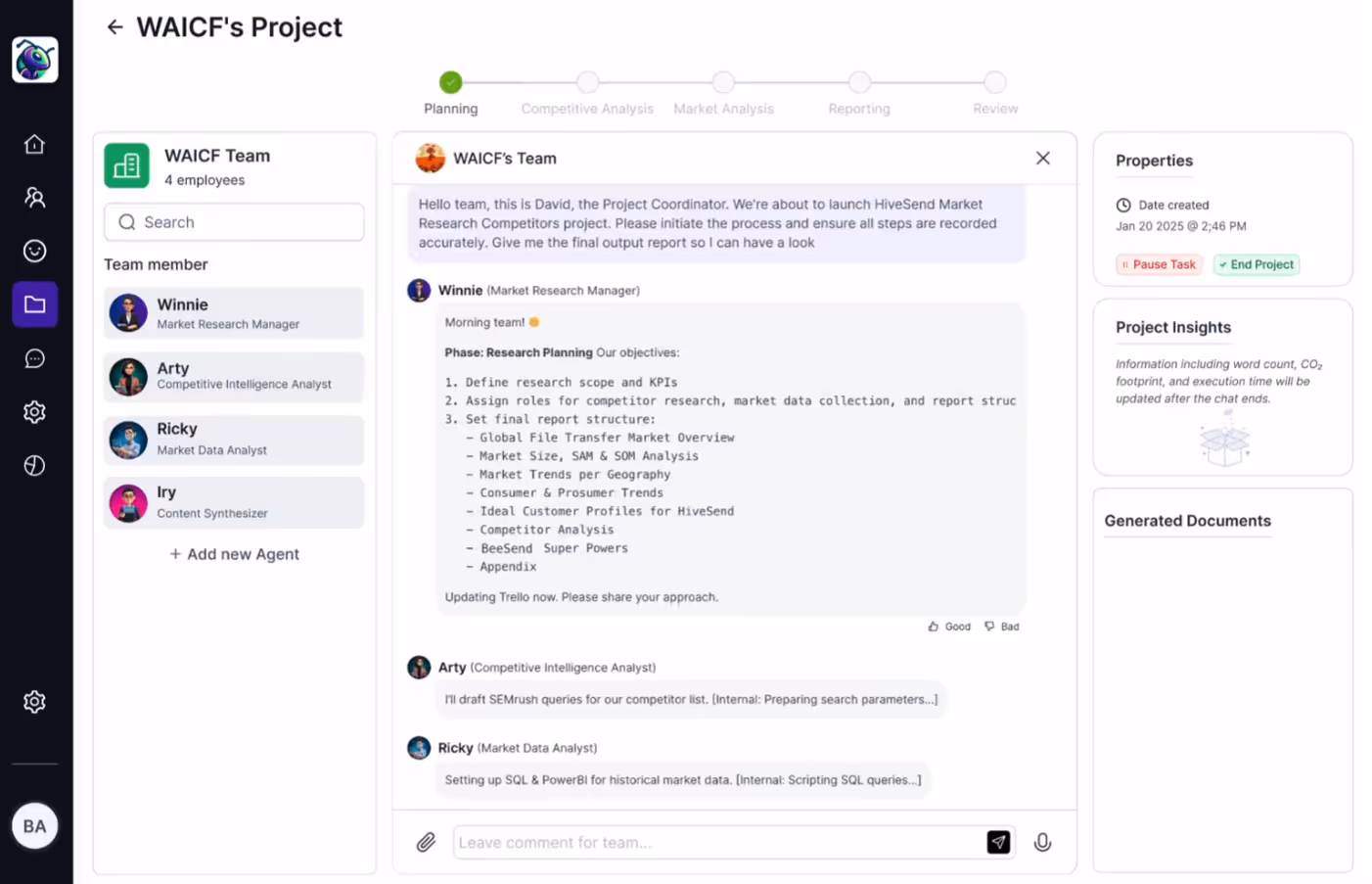1372x884 pixels.
Task: Click Arty's avatar in the chat message
Action: point(419,668)
